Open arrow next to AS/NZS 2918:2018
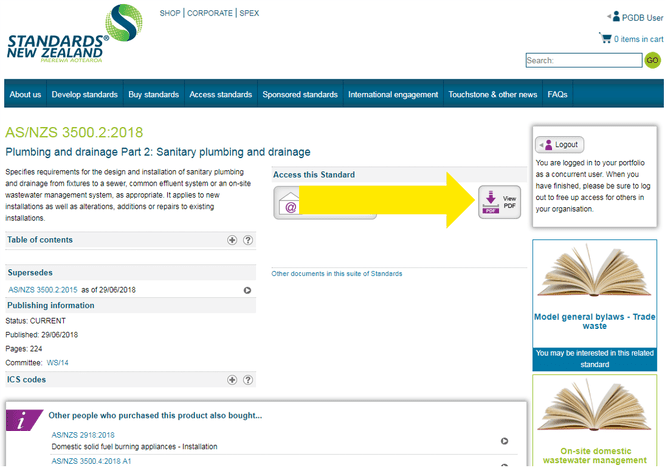This screenshot has width=668, height=468. pyautogui.click(x=505, y=440)
